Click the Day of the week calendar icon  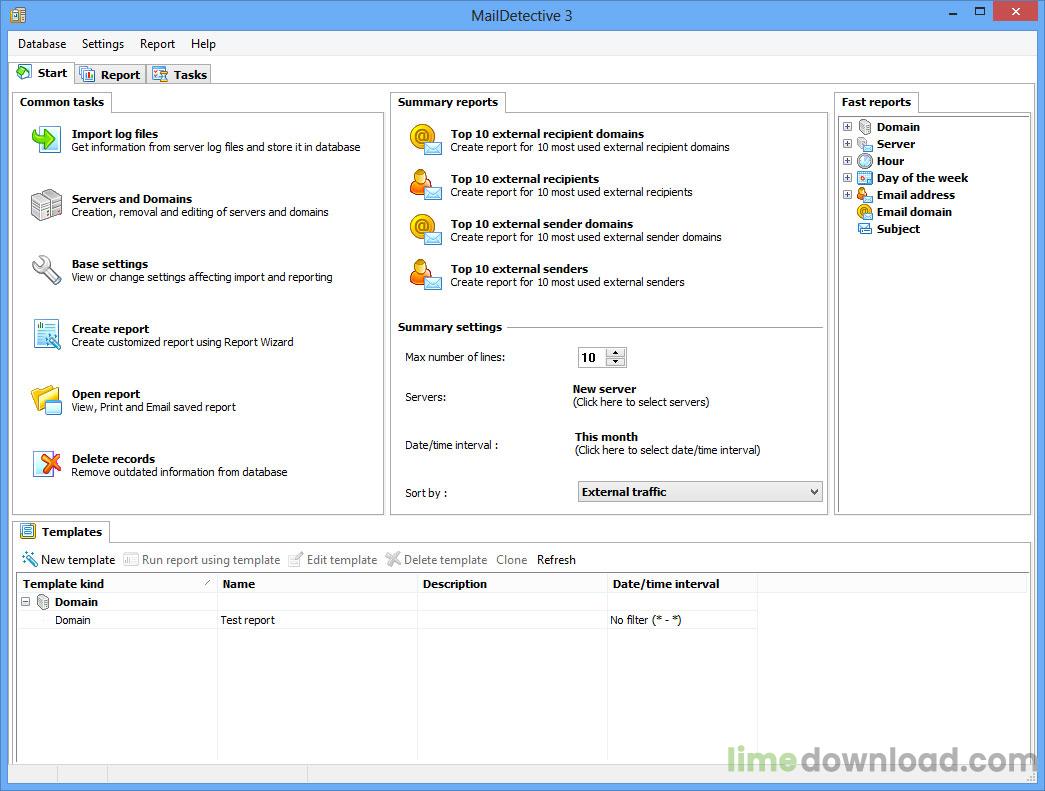pos(865,178)
